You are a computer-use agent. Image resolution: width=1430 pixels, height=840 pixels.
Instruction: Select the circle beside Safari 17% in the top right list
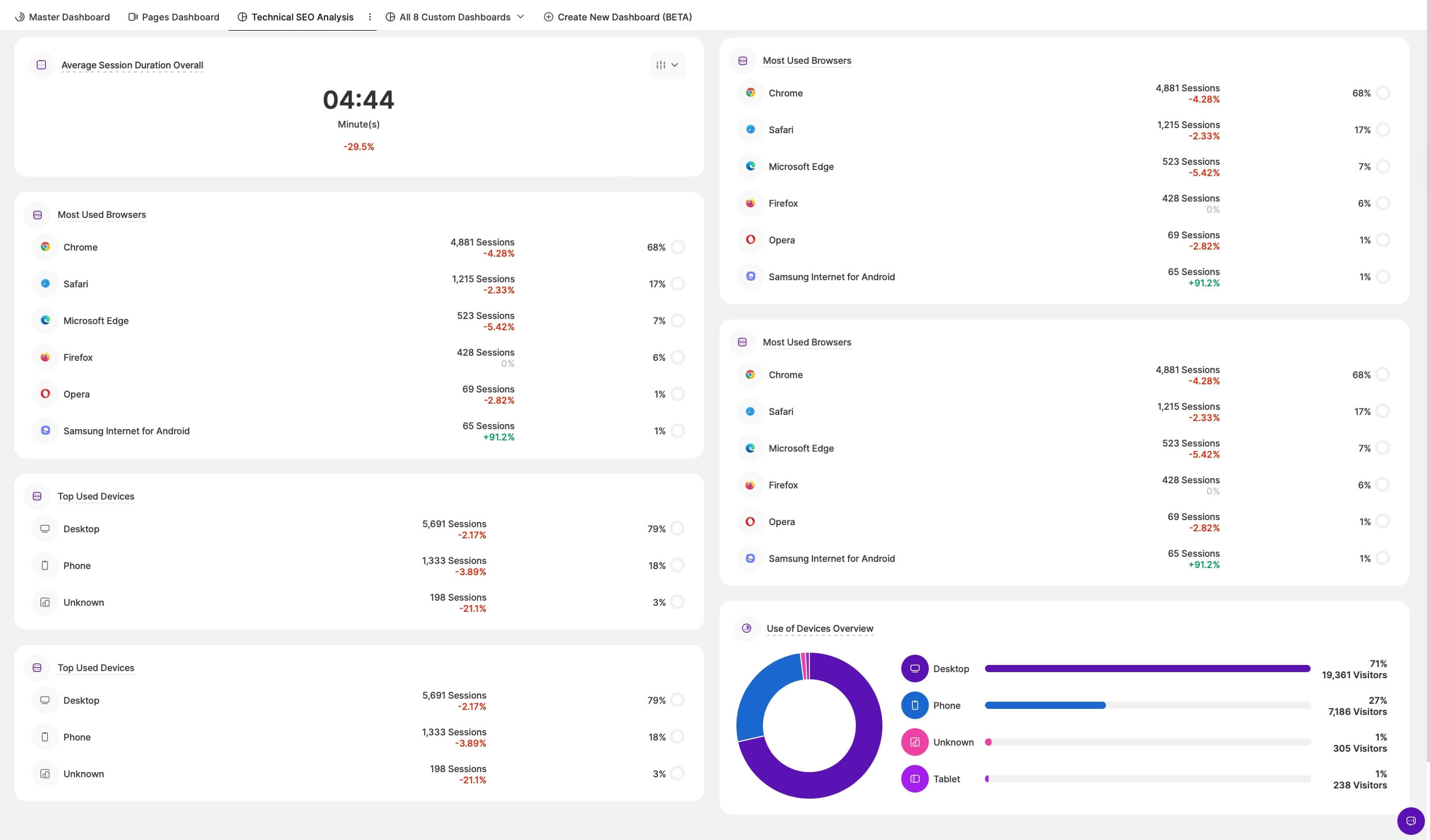pos(1383,130)
